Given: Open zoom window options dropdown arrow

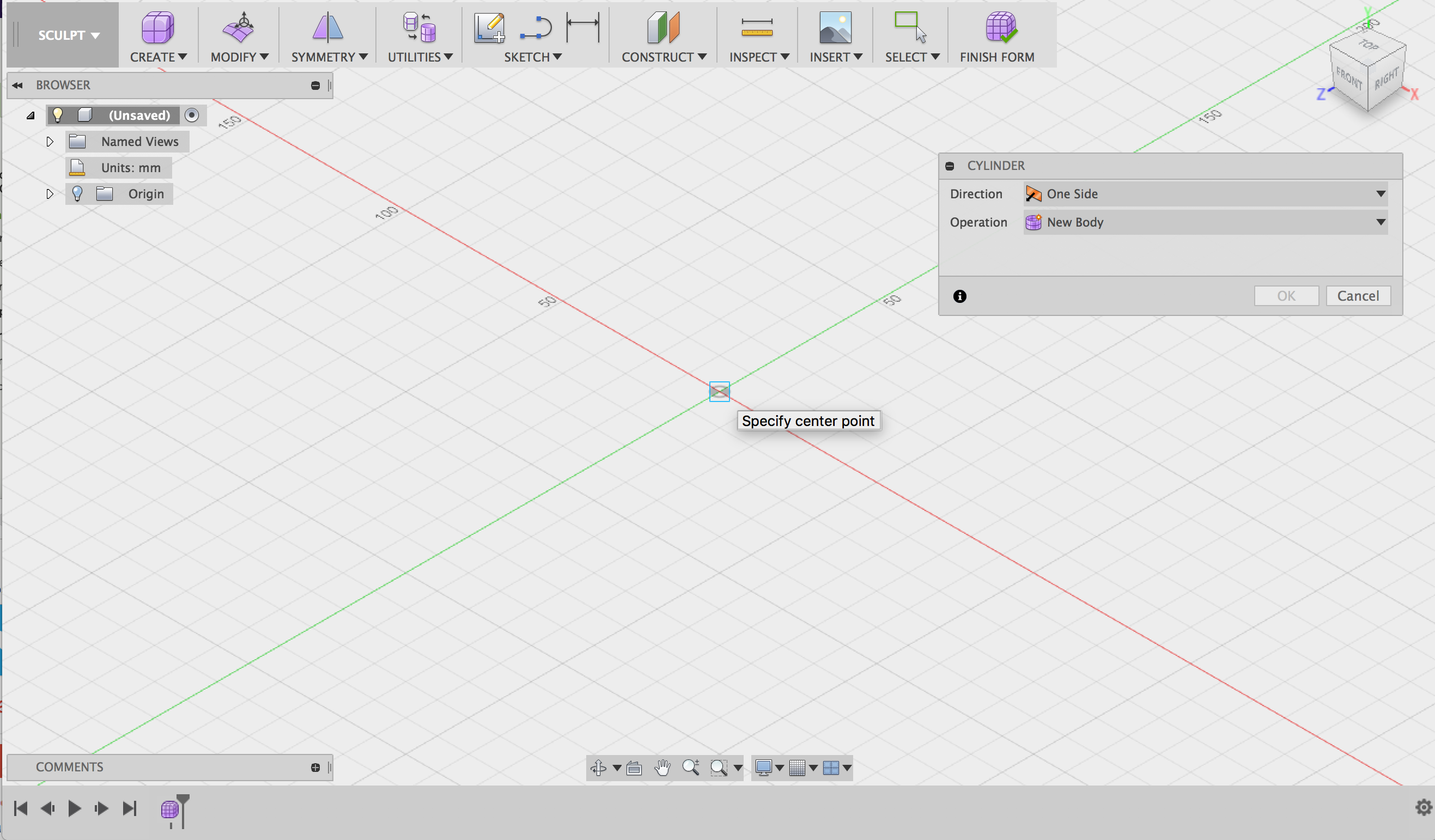Looking at the screenshot, I should pos(738,768).
